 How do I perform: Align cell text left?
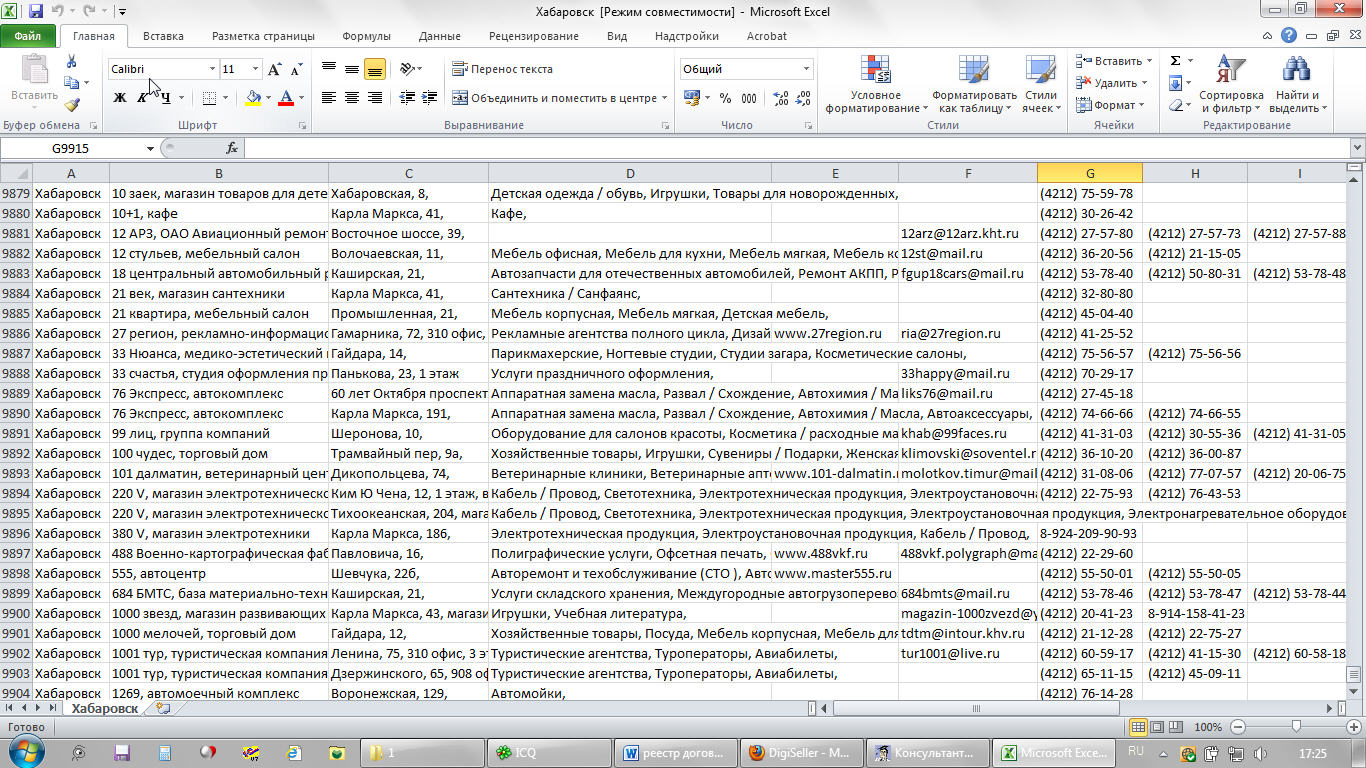(x=329, y=98)
